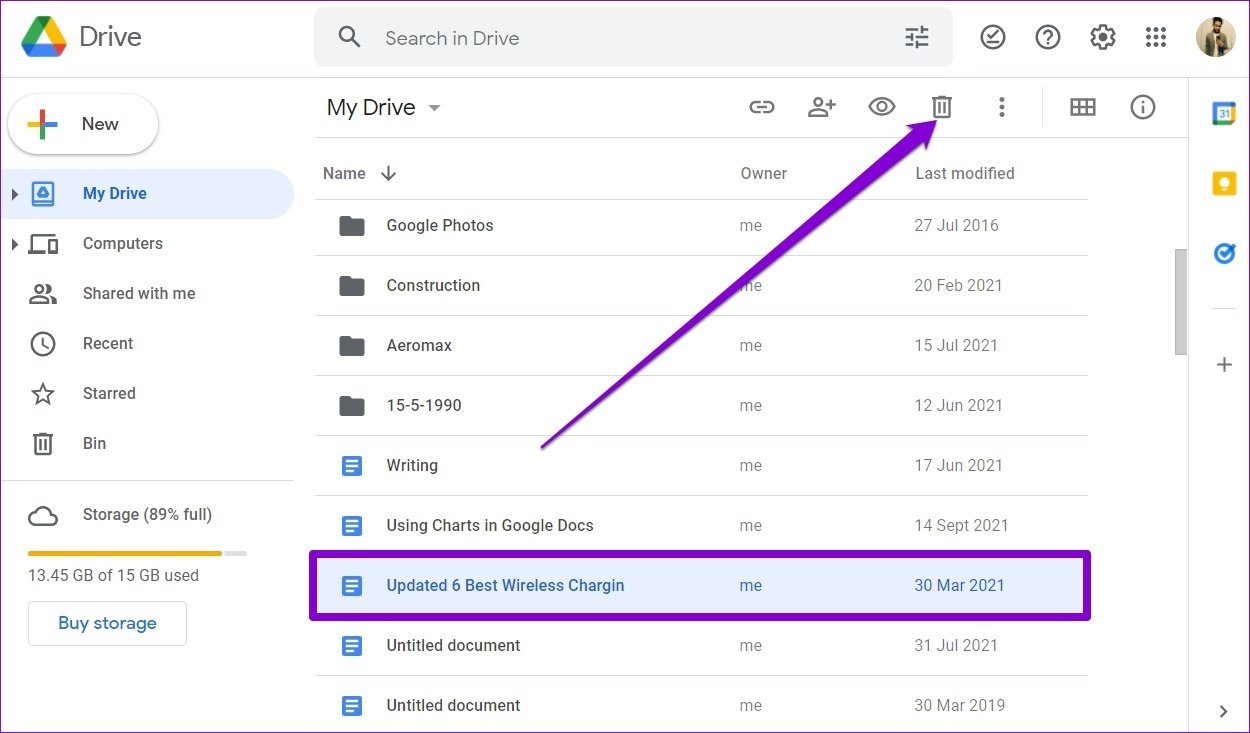Screen dimensions: 1250x733
Task: Open the Tasks icon in the side panel
Action: point(1224,253)
